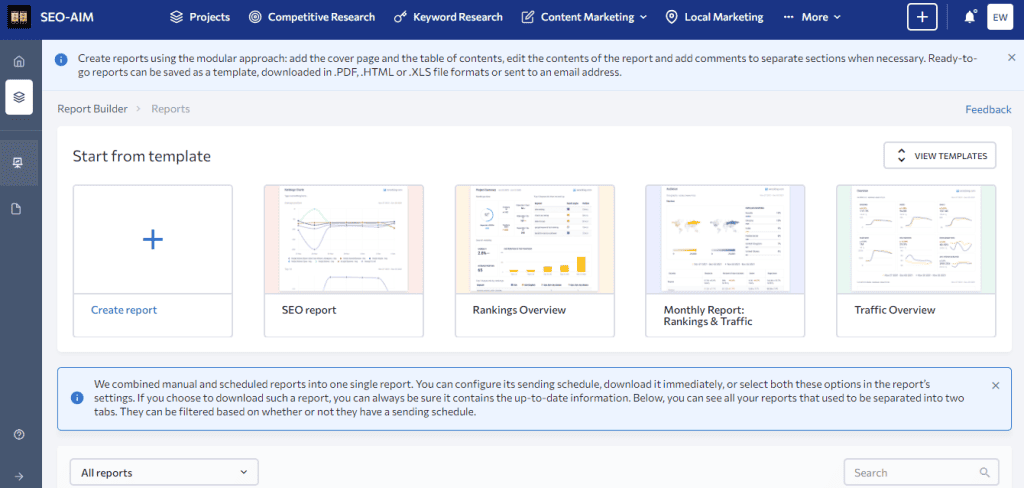Open the EW user profile menu
The image size is (1024, 488).
pyautogui.click(x=1000, y=17)
